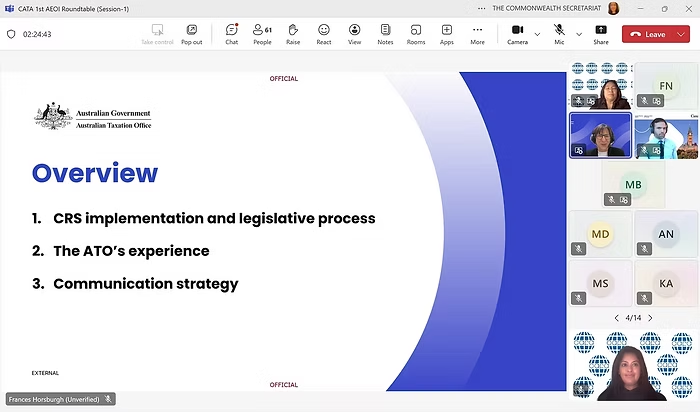Select the MD participant tile
This screenshot has width=700, height=412.
point(600,234)
